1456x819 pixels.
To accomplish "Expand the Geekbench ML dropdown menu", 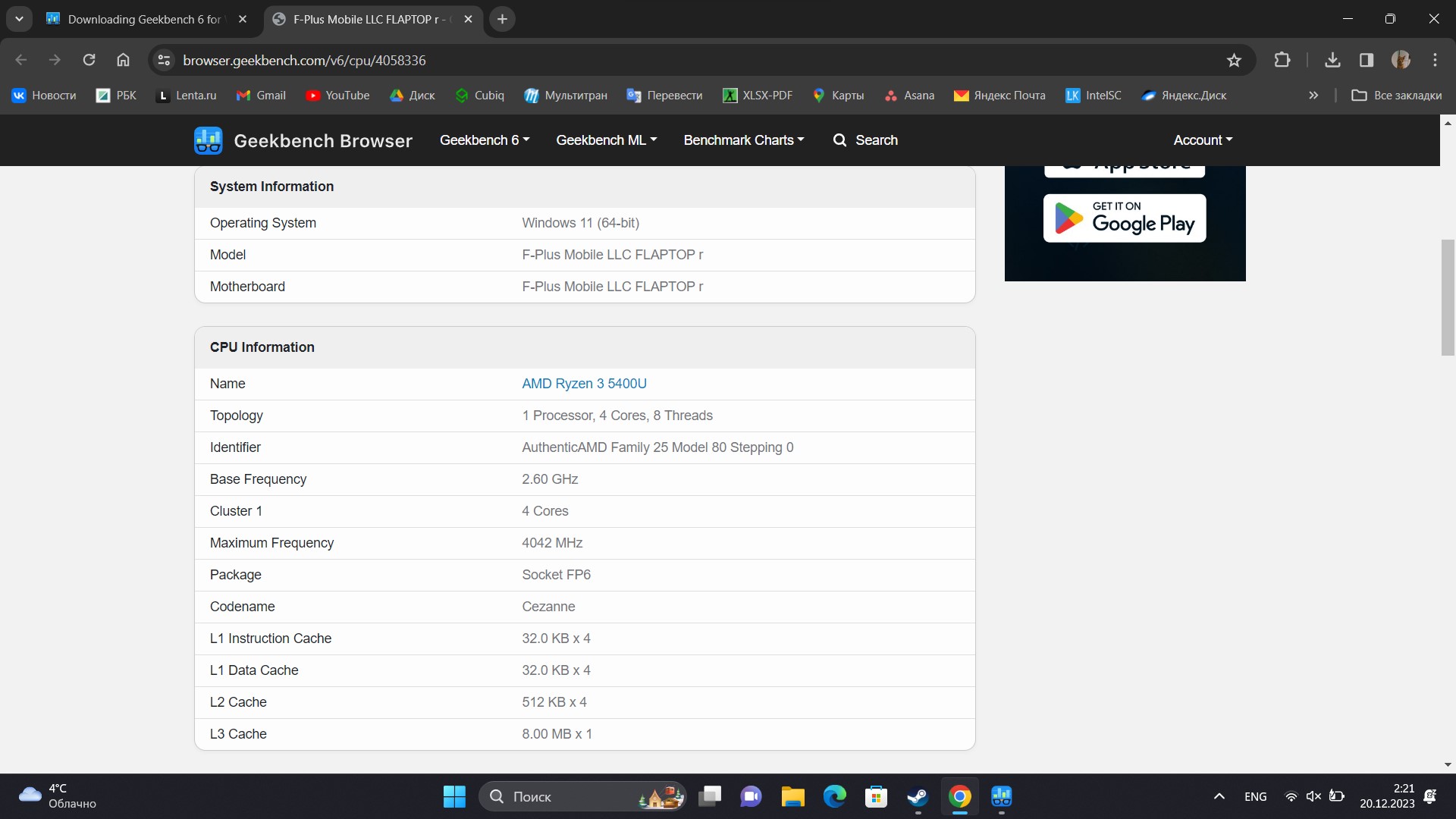I will point(607,140).
